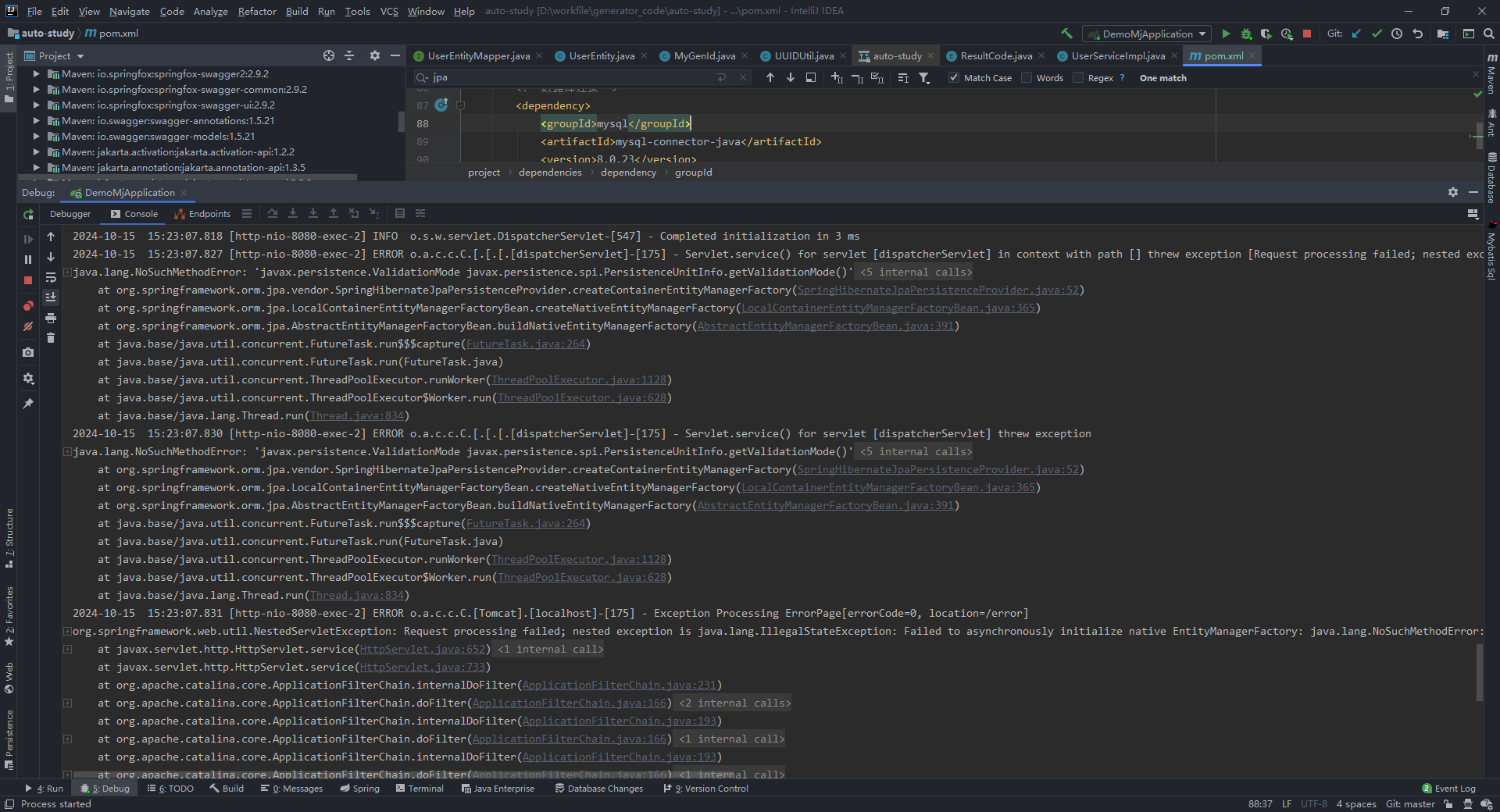Click Step Over icon in debug toolbar

[x=273, y=213]
